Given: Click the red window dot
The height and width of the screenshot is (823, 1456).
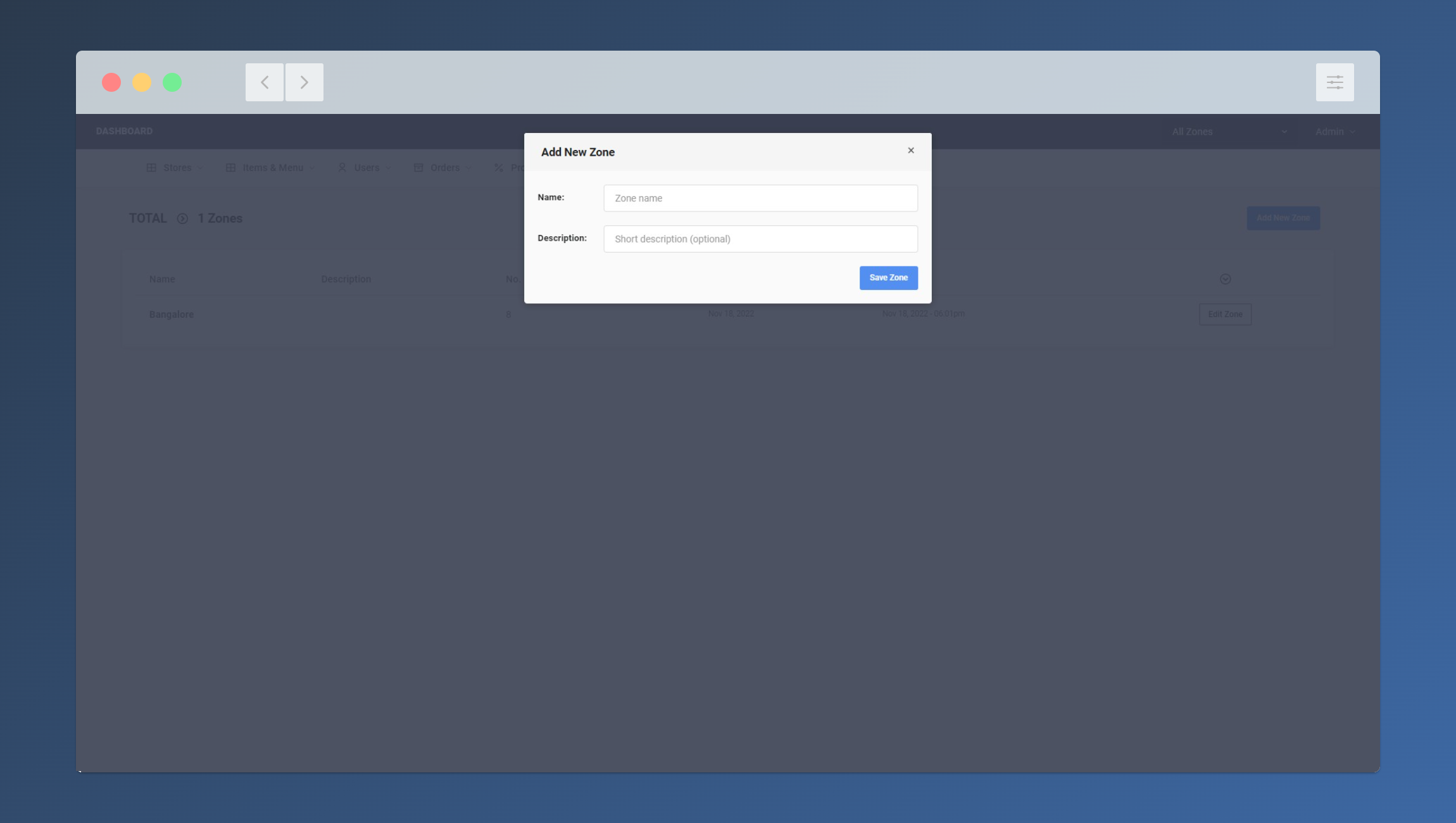Looking at the screenshot, I should point(111,82).
